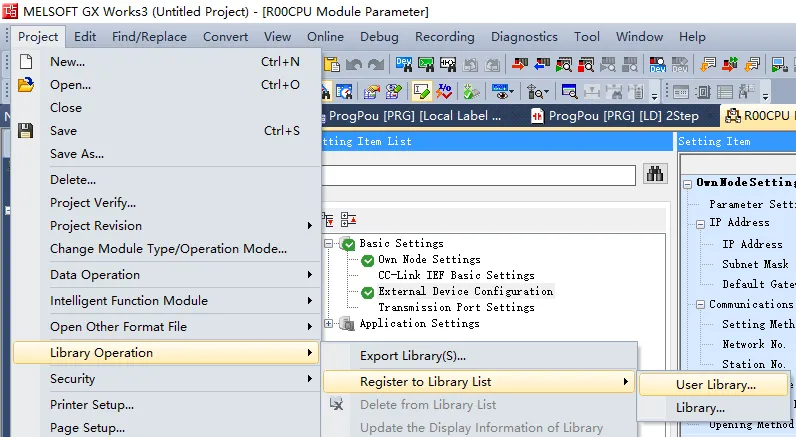796x437 pixels.
Task: Click the expand-all tree icon above settings list
Action: (x=330, y=219)
